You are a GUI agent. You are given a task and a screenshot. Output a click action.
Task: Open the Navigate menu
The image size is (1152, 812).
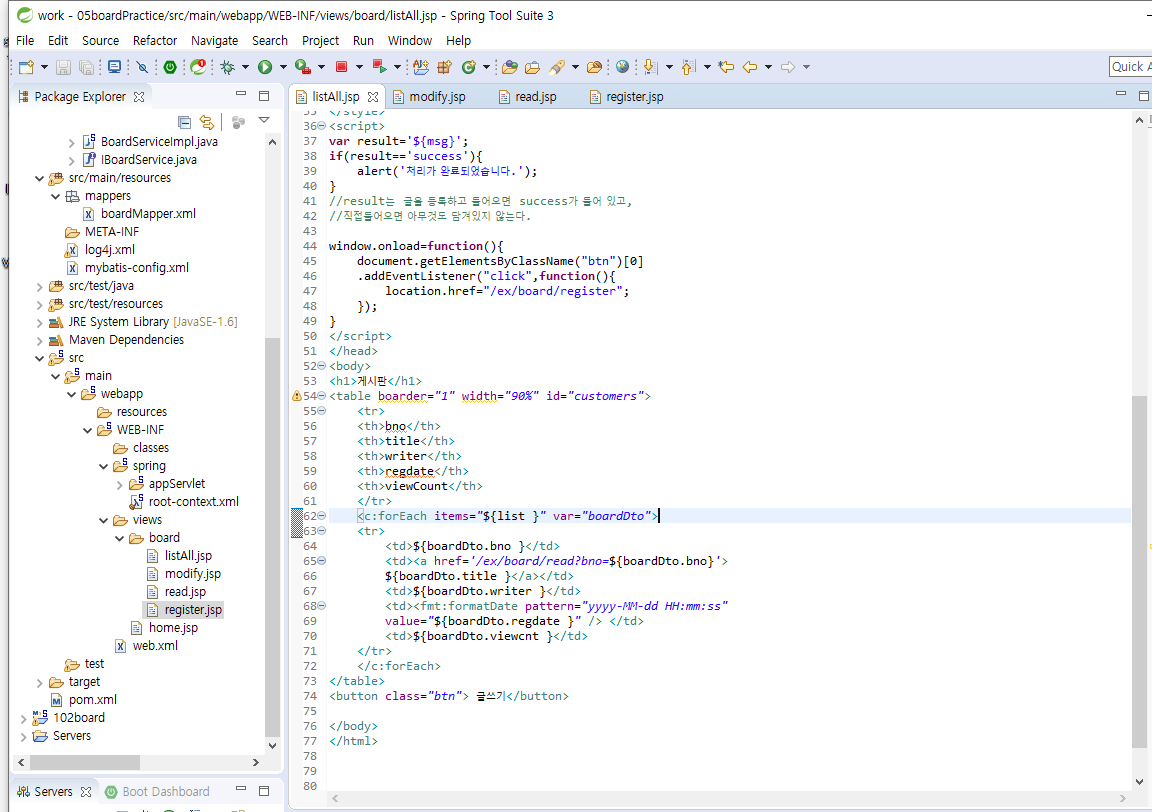coord(215,40)
